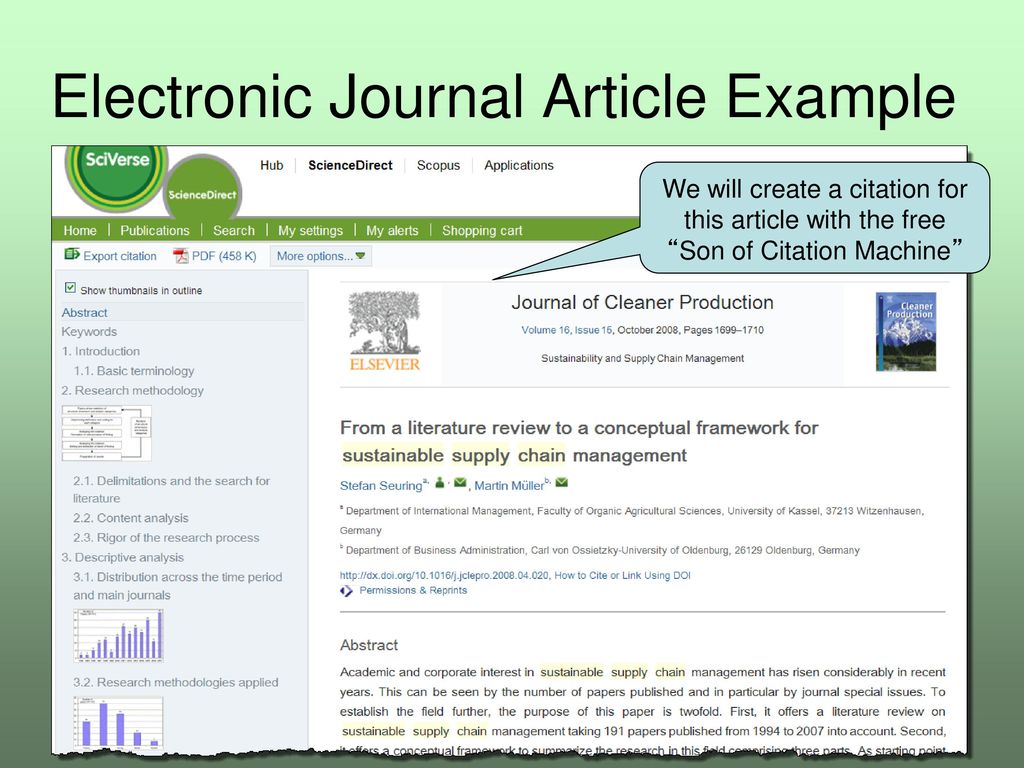Open the Hub tab
The width and height of the screenshot is (1024, 768).
(x=272, y=165)
